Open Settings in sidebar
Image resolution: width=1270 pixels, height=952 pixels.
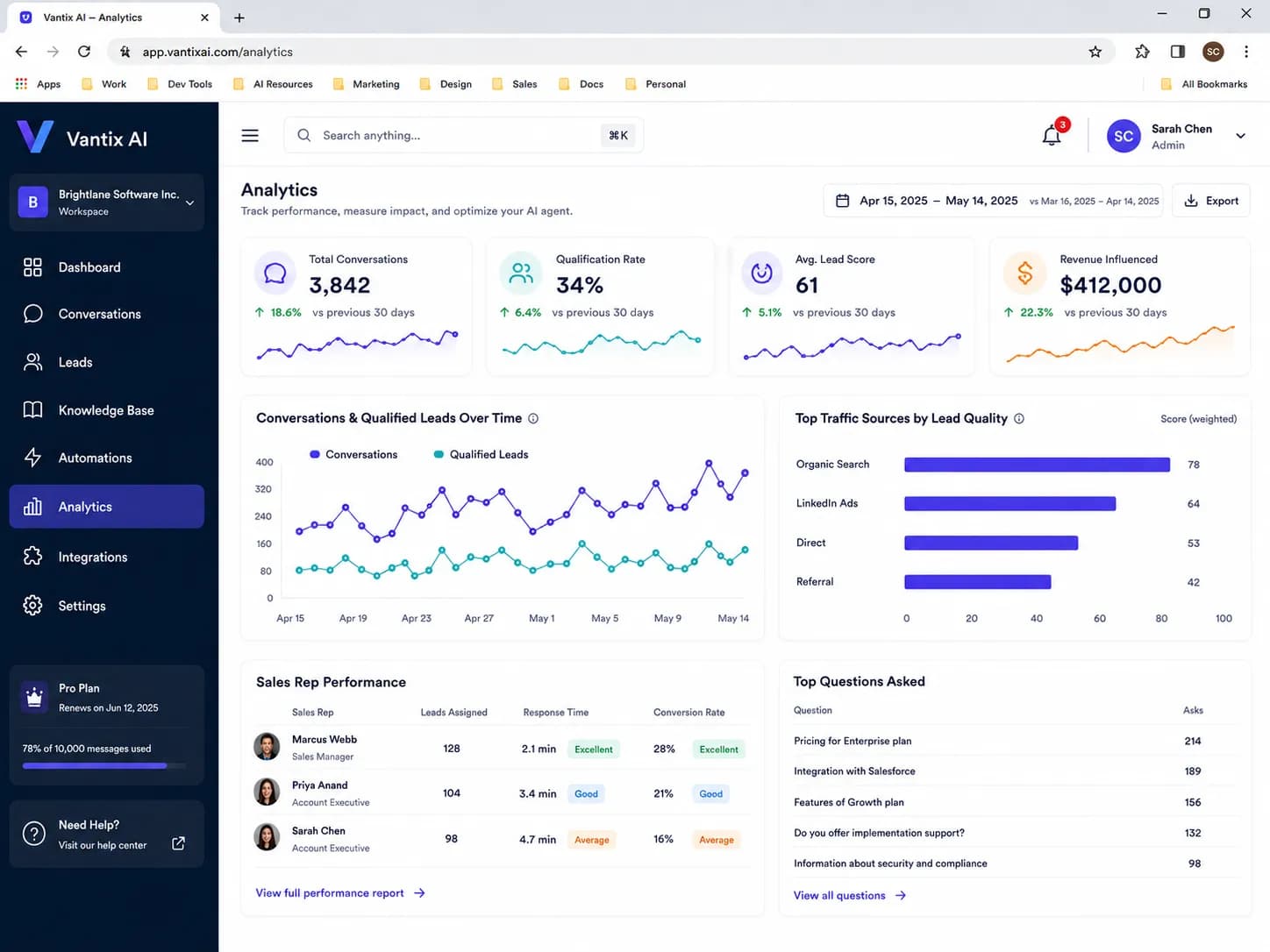tap(107, 606)
